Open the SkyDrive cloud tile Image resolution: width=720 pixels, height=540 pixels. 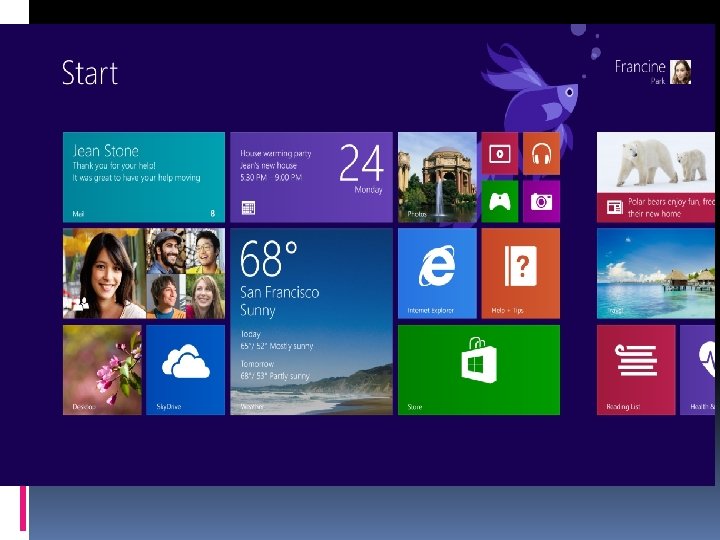click(x=186, y=370)
